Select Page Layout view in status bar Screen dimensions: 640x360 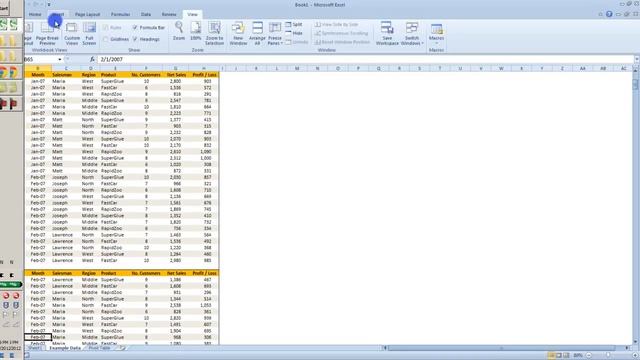[x=558, y=356]
